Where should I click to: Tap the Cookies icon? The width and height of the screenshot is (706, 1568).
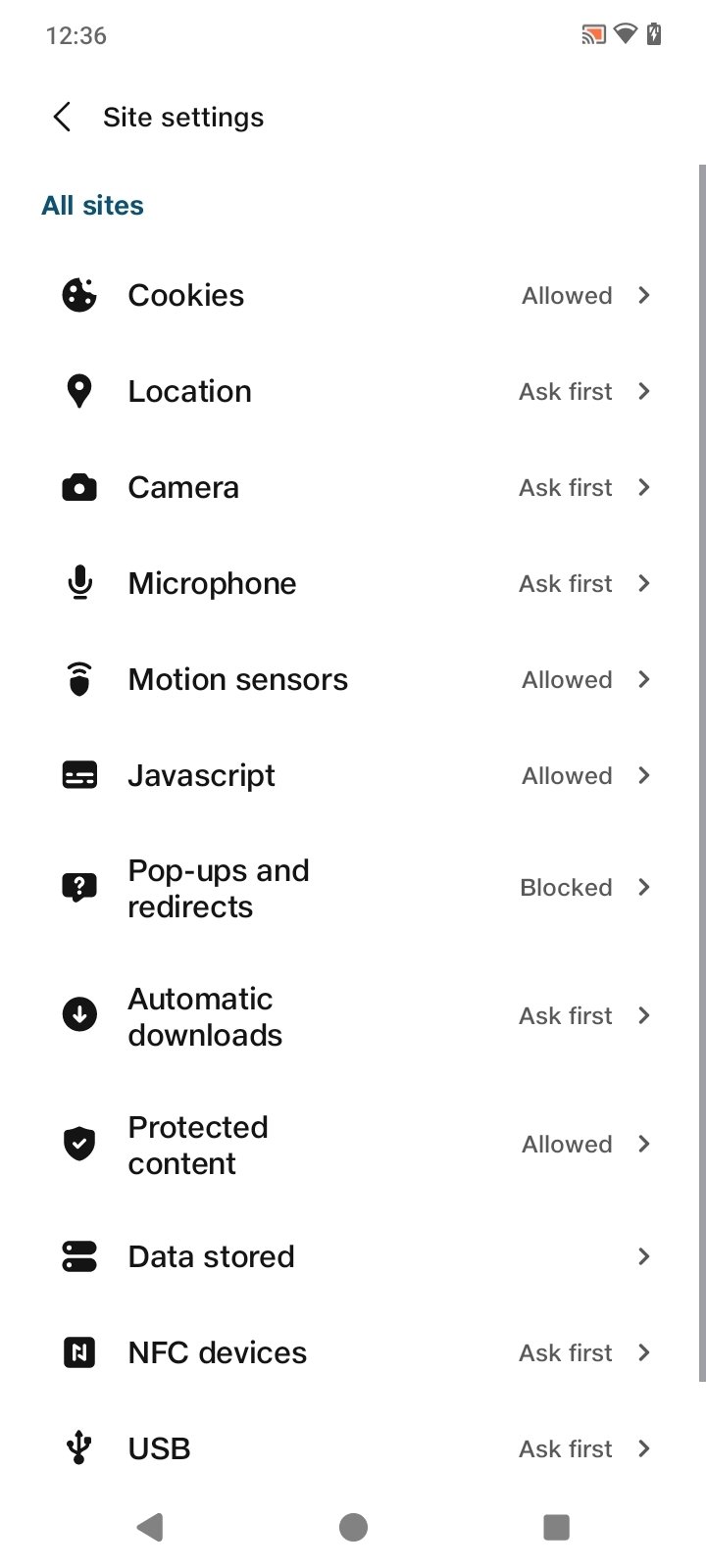point(79,295)
